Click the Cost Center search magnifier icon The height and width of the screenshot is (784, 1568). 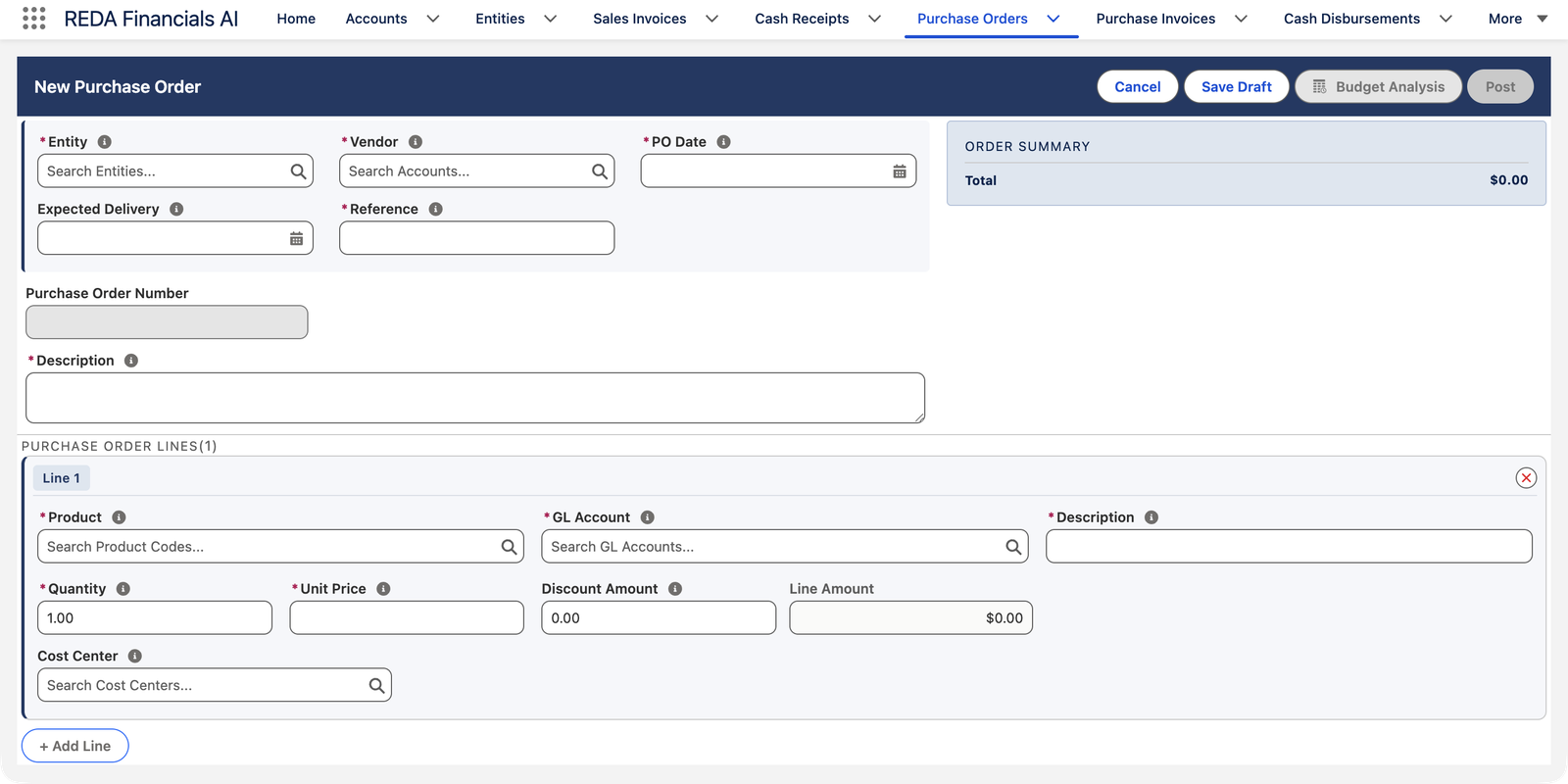click(377, 685)
